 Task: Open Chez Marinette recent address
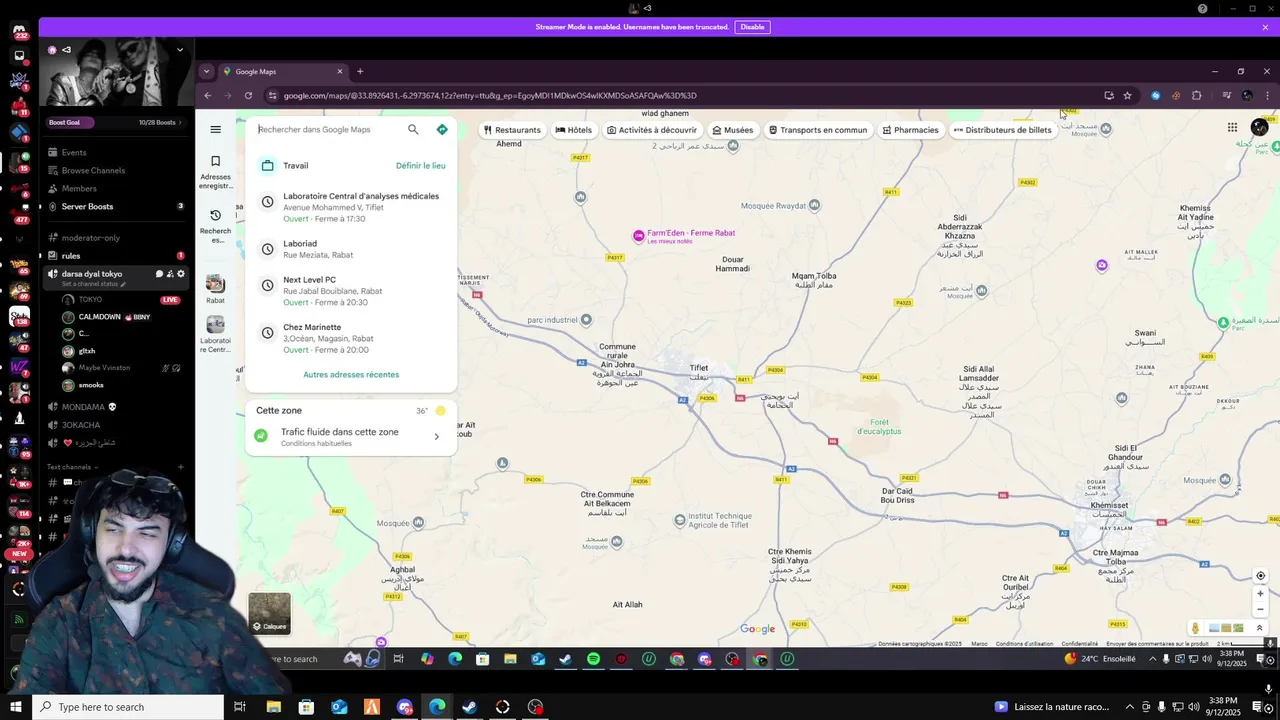pos(351,338)
